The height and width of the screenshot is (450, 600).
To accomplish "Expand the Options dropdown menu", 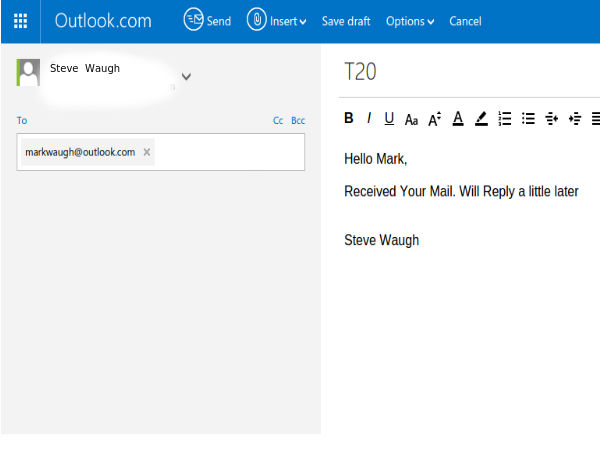I will (410, 21).
